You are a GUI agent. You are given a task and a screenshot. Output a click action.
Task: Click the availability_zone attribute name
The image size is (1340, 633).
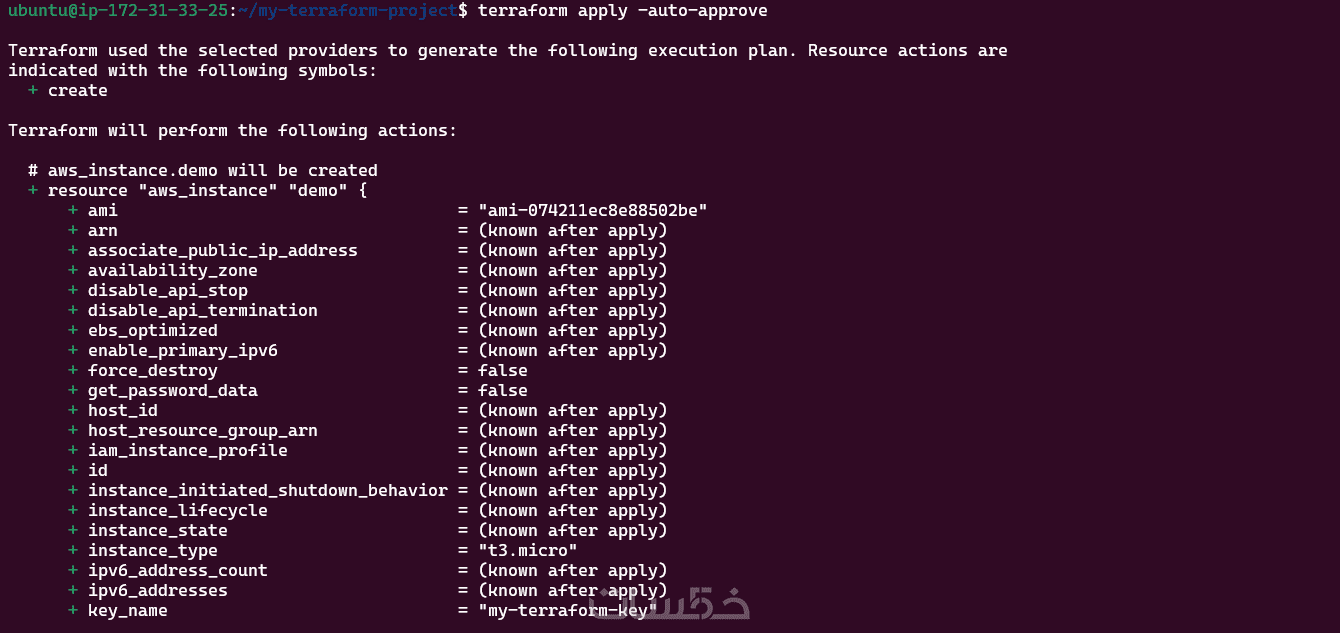172,271
